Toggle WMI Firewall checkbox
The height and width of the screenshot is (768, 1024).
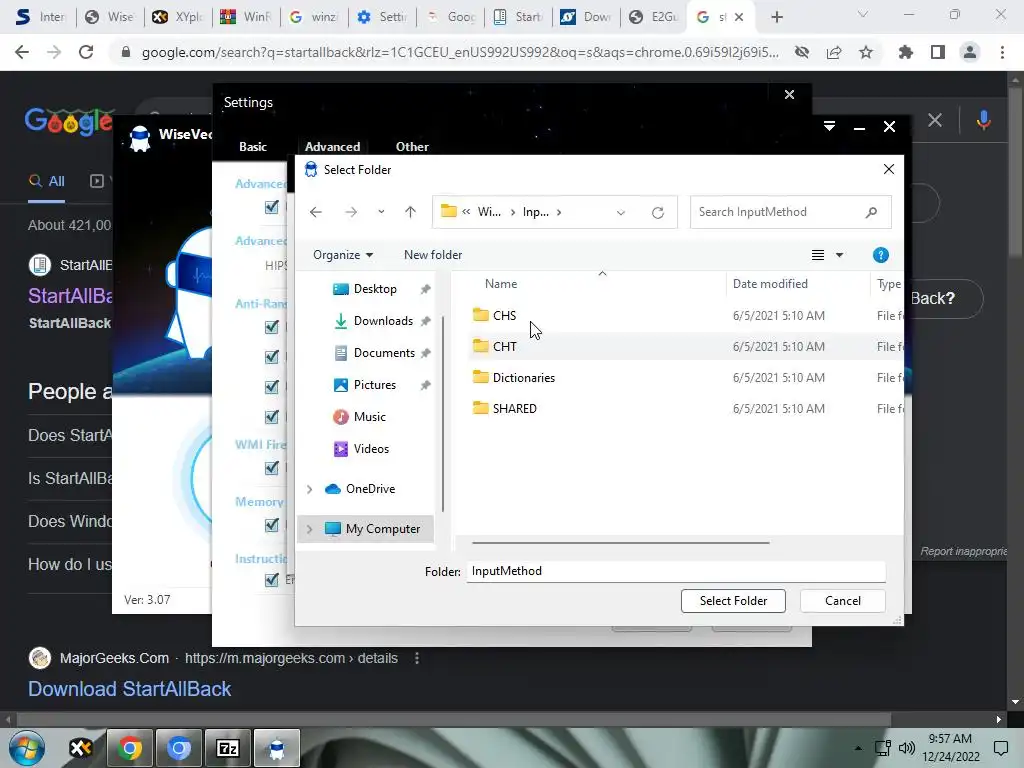click(272, 468)
